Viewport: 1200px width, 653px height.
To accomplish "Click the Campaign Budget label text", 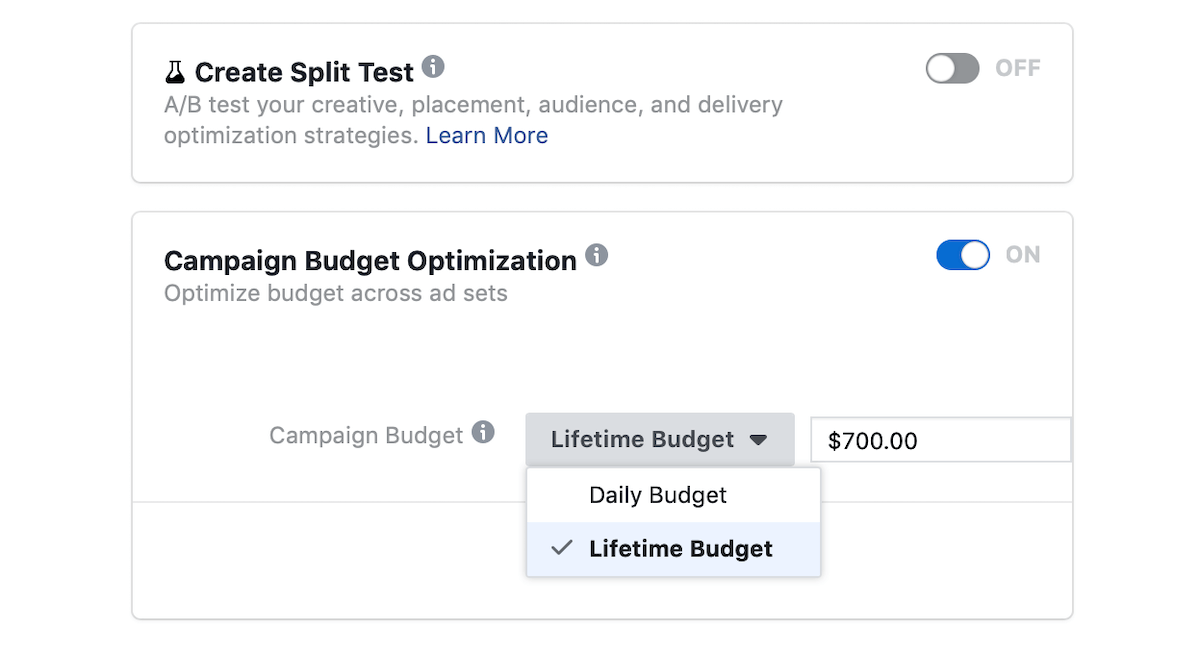I will coord(364,435).
